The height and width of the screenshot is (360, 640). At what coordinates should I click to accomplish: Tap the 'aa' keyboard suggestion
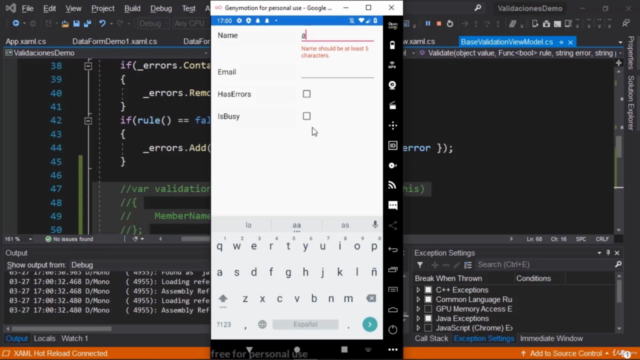(297, 225)
